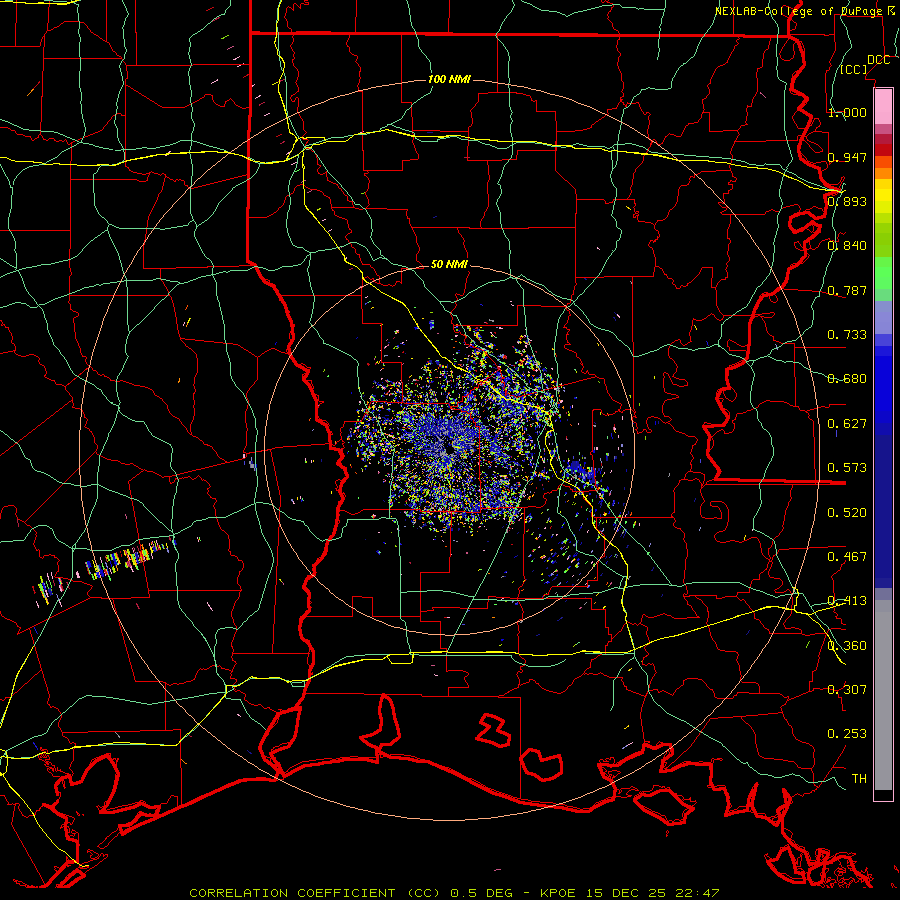
Task: Click the 0.467 legend value
Action: 847,556
